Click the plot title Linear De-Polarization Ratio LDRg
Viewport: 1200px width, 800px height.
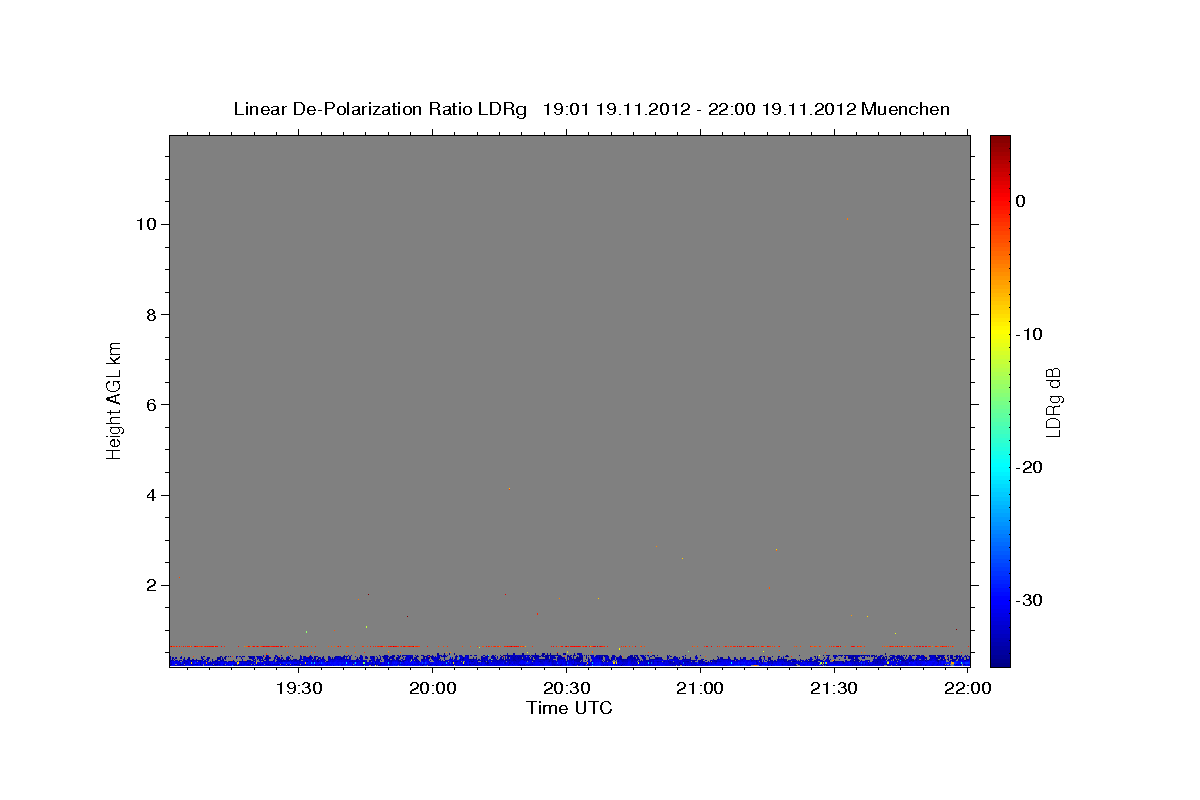tap(380, 109)
